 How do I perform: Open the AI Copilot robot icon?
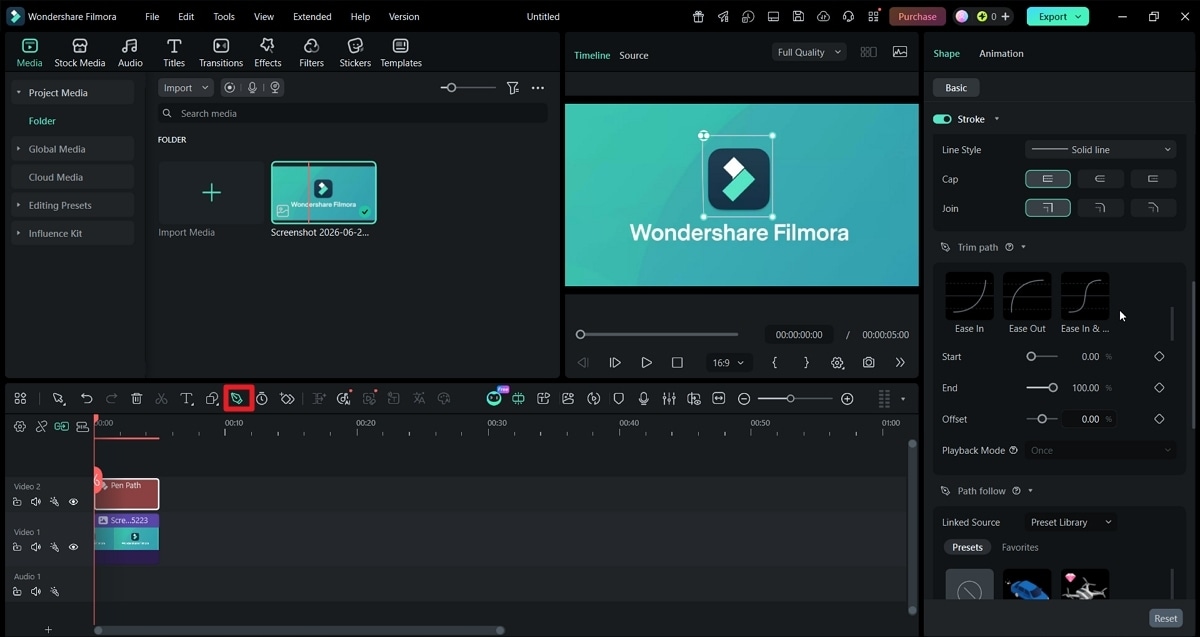[x=494, y=399]
